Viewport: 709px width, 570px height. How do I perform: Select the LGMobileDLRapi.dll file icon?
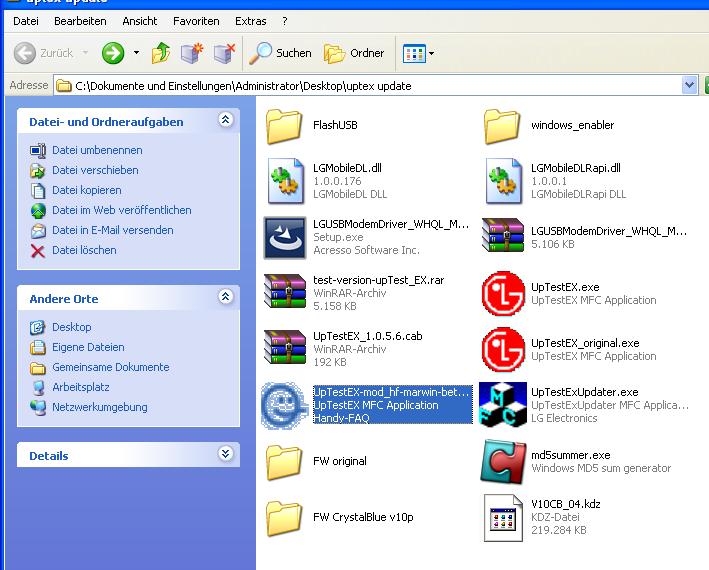click(503, 181)
